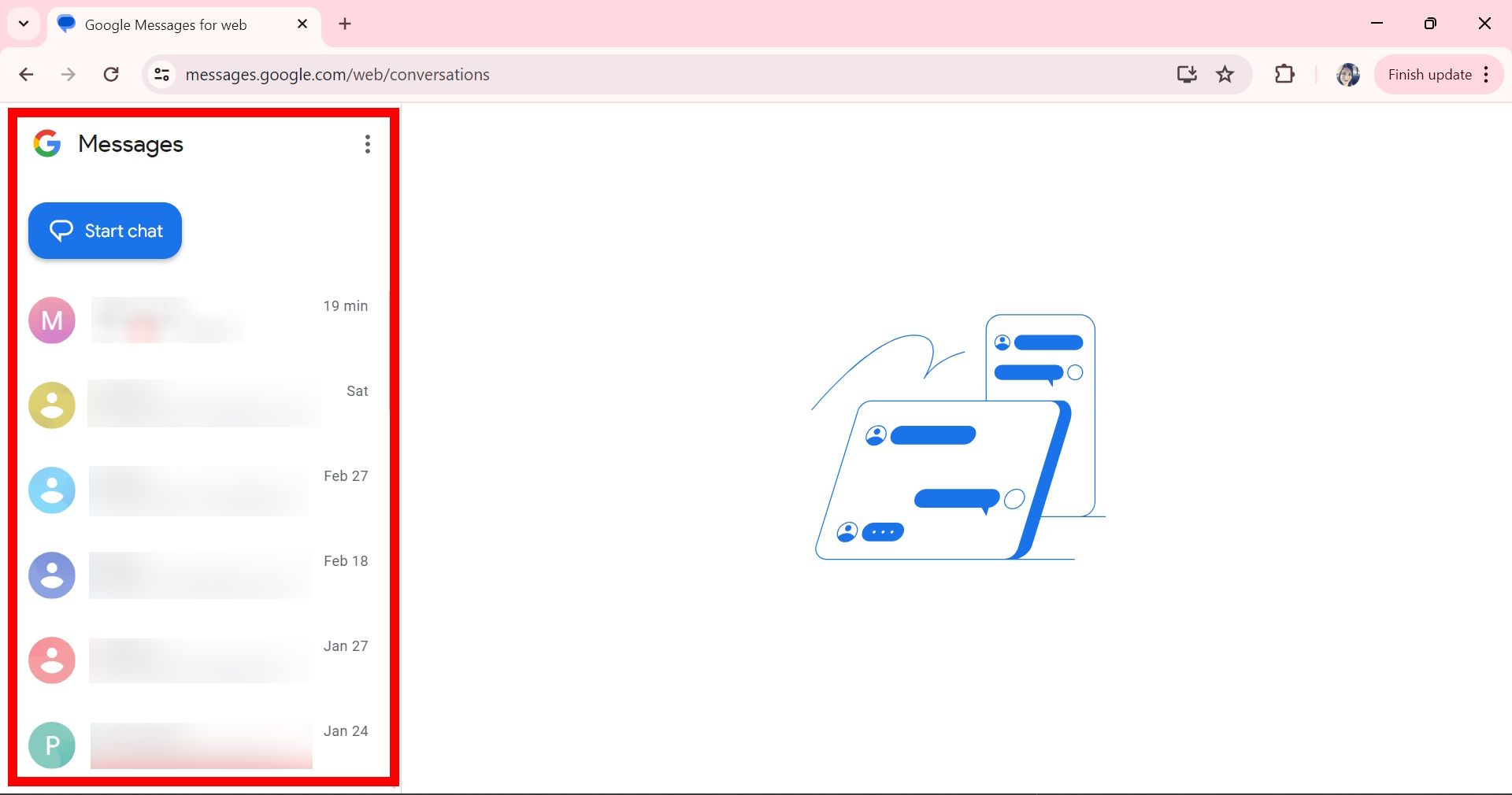This screenshot has width=1512, height=795.
Task: Bookmark the conversations page with the star
Action: 1225,75
